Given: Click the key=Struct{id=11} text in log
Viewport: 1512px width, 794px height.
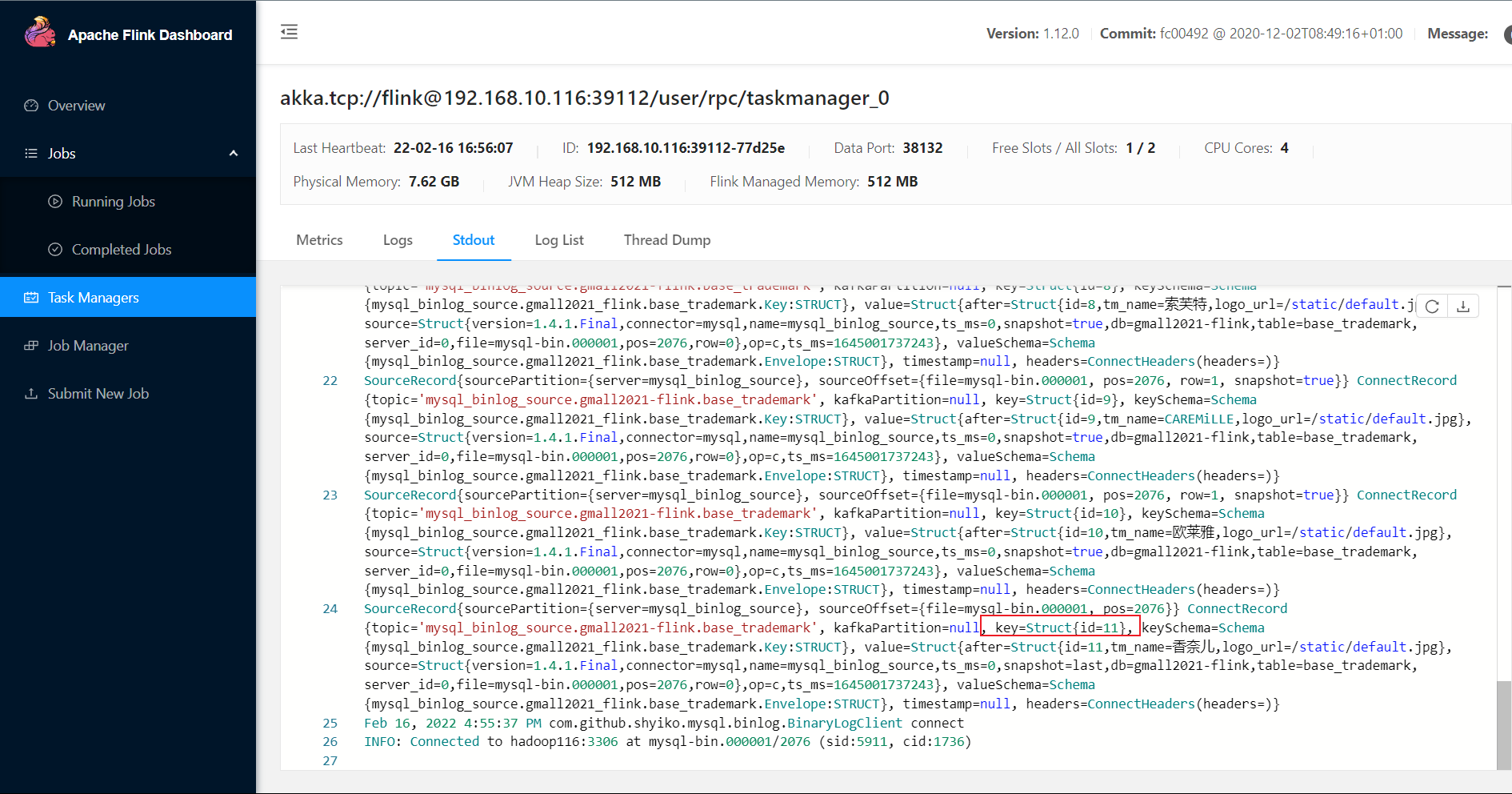Looking at the screenshot, I should point(1060,628).
